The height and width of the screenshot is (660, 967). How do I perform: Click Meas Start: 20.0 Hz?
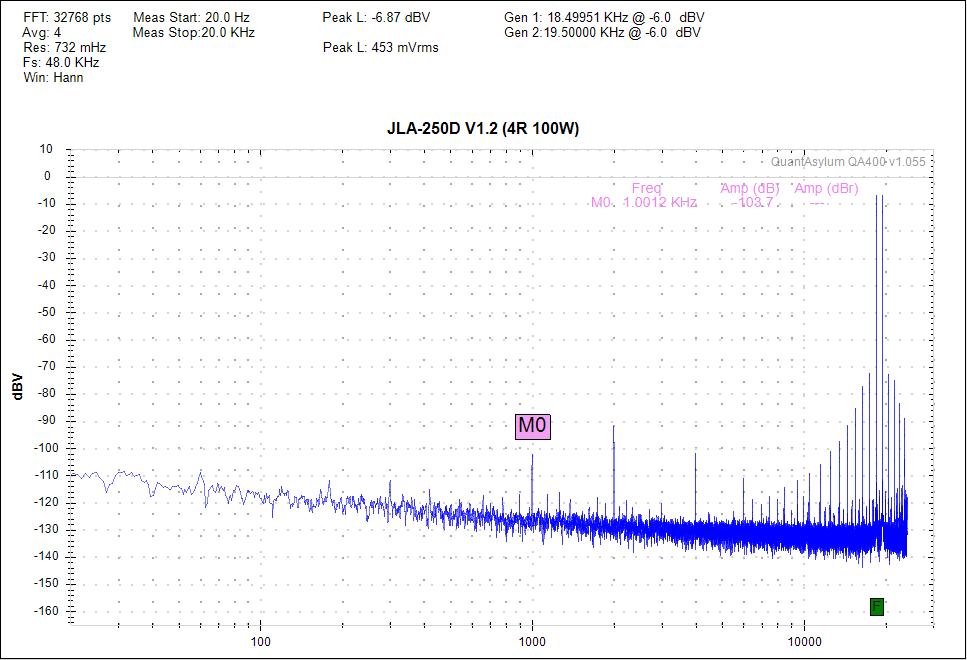[x=191, y=18]
